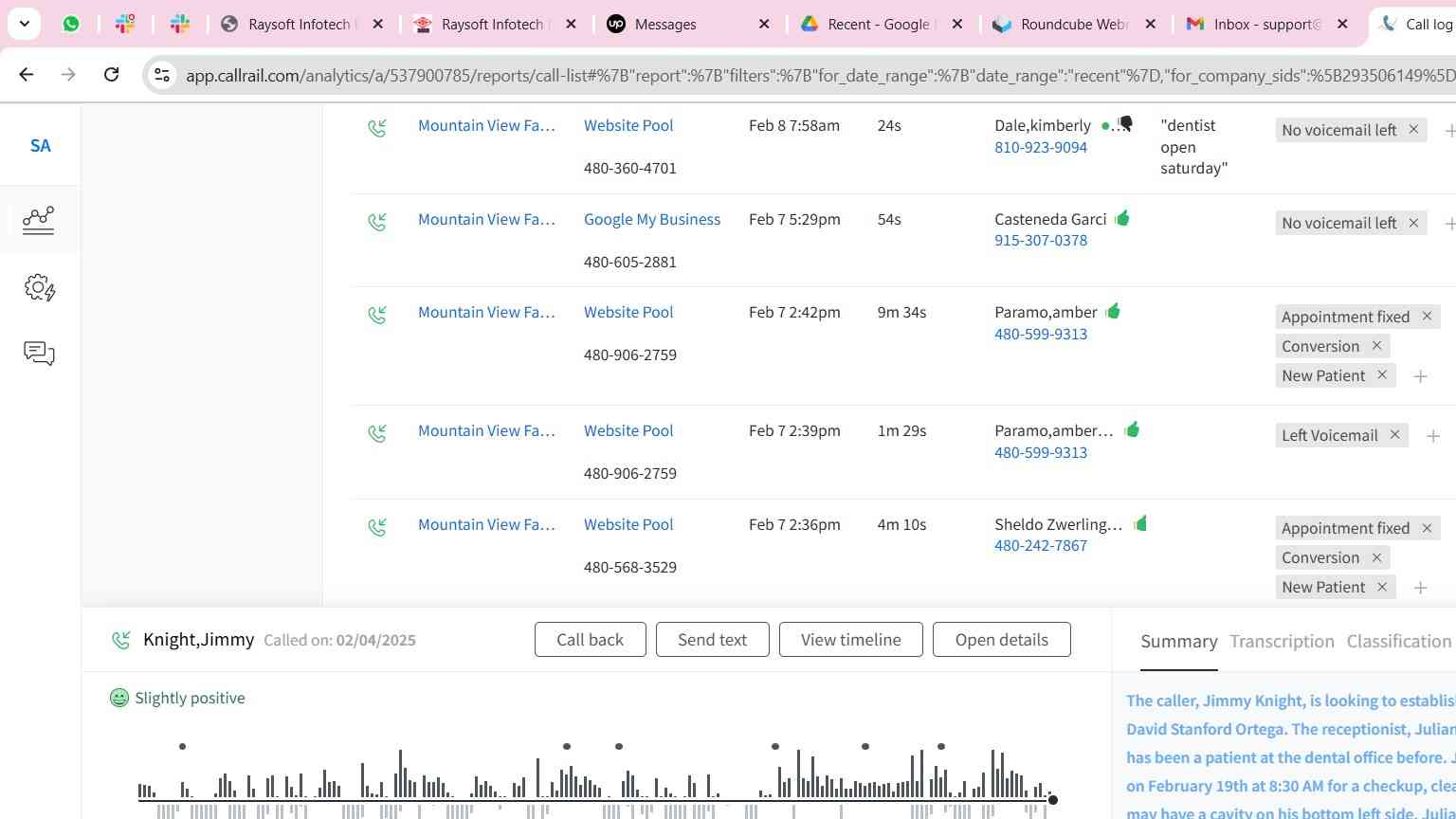Viewport: 1456px width, 819px height.
Task: Add a tag to Sheldo Zwerling call
Action: 1420,589
